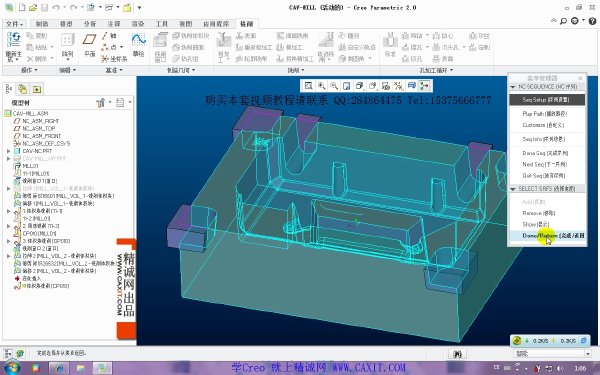Click Seq Setup in NC Sequence menu
The image size is (600, 375).
pyautogui.click(x=547, y=99)
